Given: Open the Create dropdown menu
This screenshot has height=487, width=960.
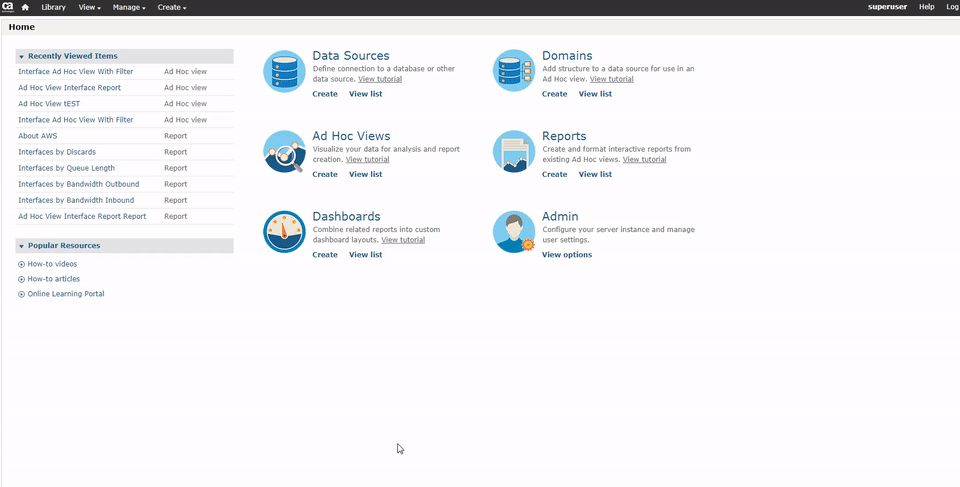Looking at the screenshot, I should (172, 7).
